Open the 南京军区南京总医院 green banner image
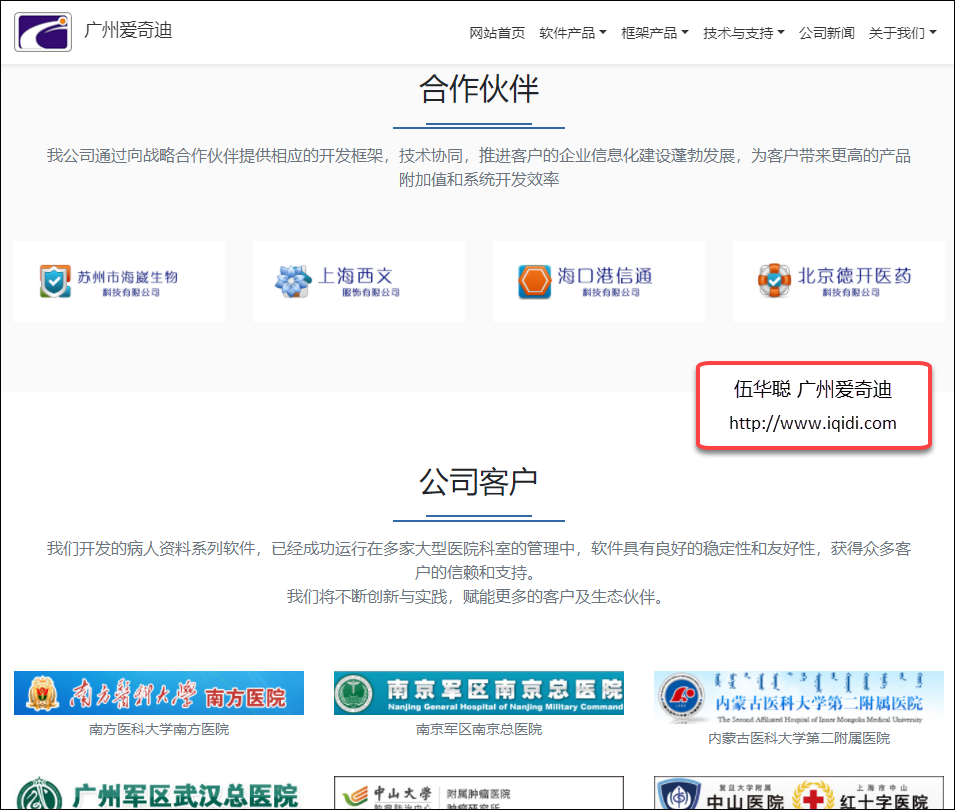The width and height of the screenshot is (955, 810). click(479, 693)
